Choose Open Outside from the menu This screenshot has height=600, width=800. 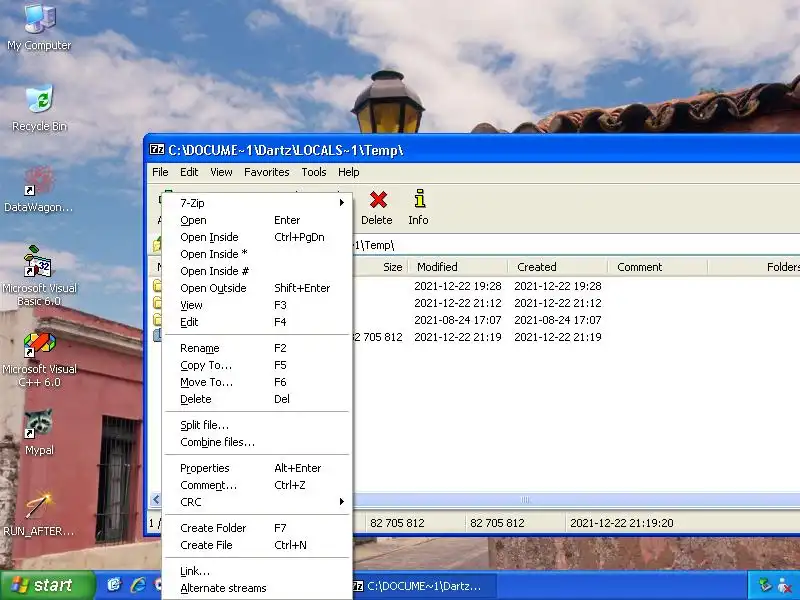coord(257,288)
